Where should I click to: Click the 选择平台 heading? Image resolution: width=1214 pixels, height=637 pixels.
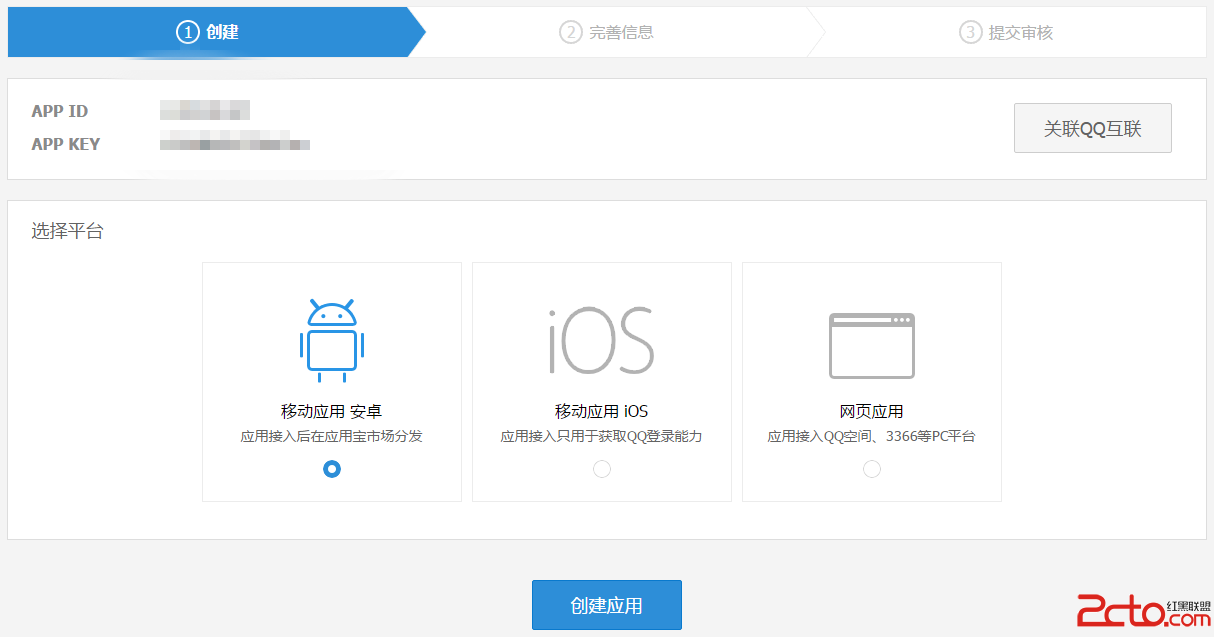pos(67,231)
